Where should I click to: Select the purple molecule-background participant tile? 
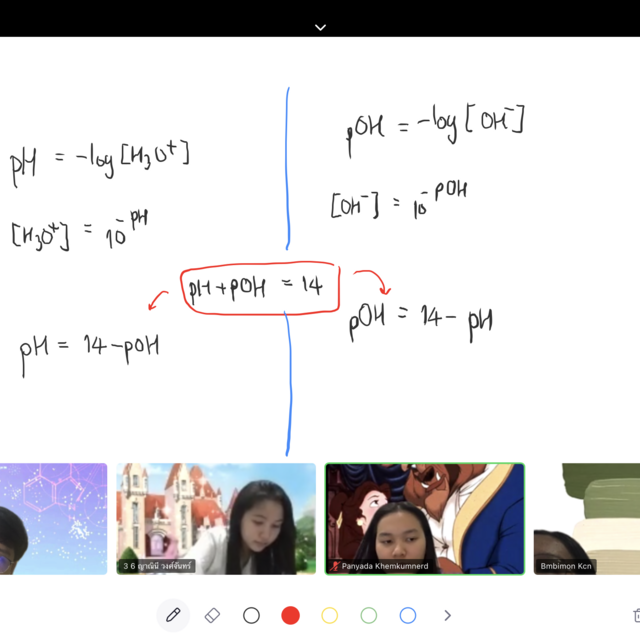click(x=53, y=519)
